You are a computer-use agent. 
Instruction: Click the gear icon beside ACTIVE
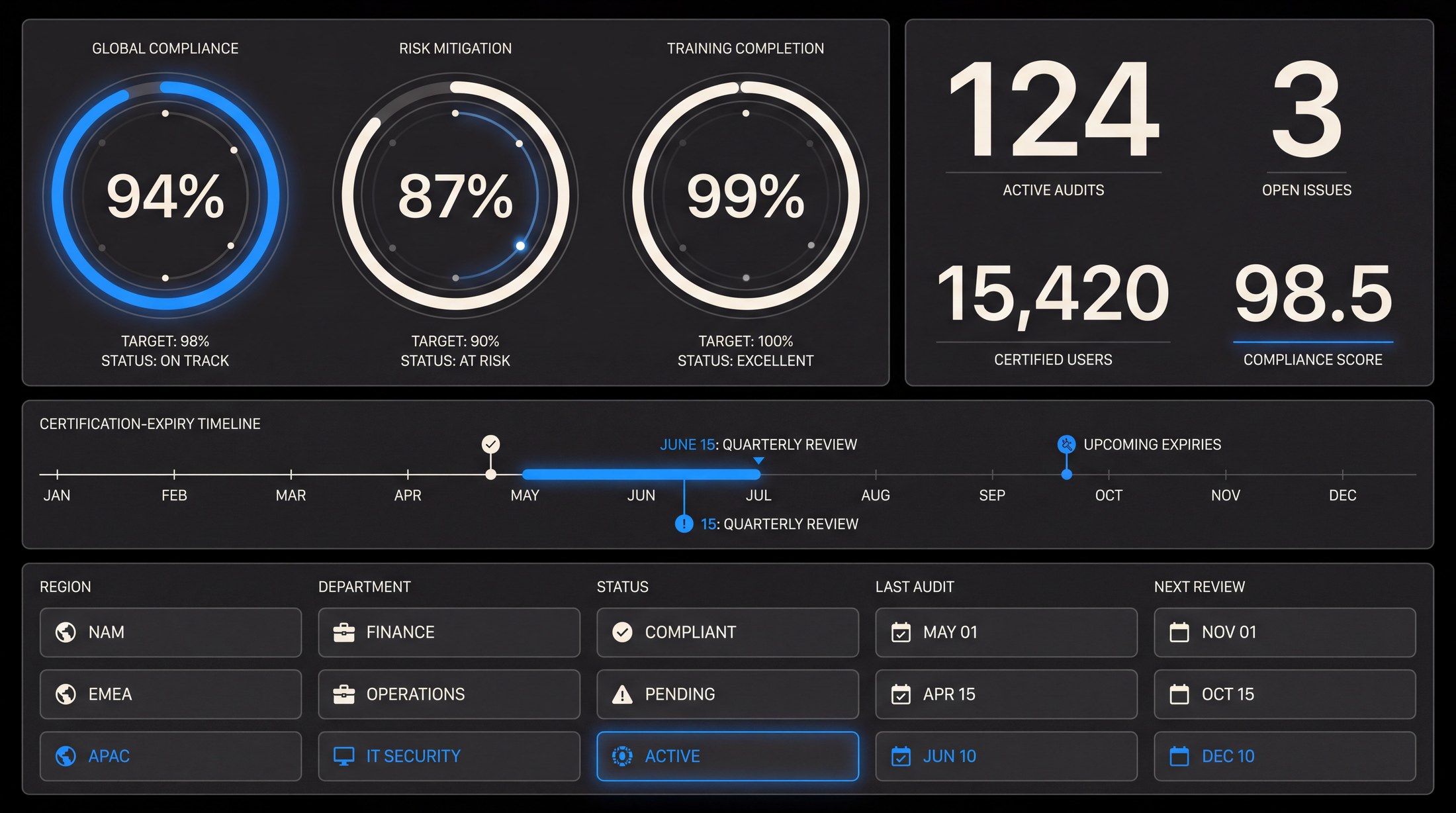pos(622,755)
